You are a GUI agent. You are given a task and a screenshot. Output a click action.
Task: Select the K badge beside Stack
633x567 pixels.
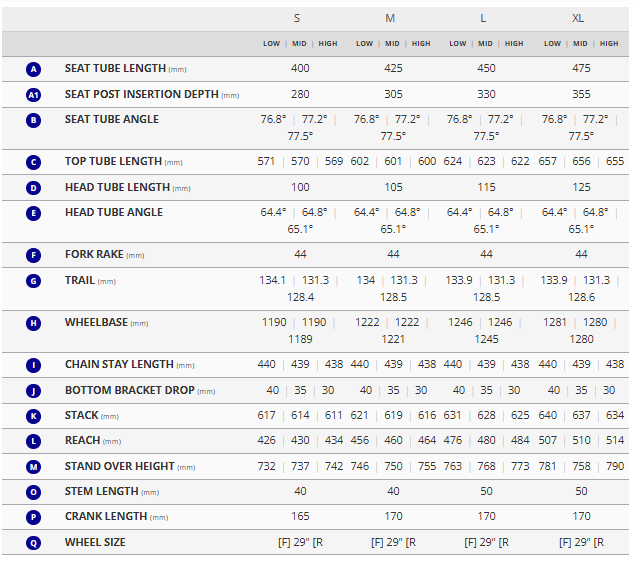tap(34, 416)
